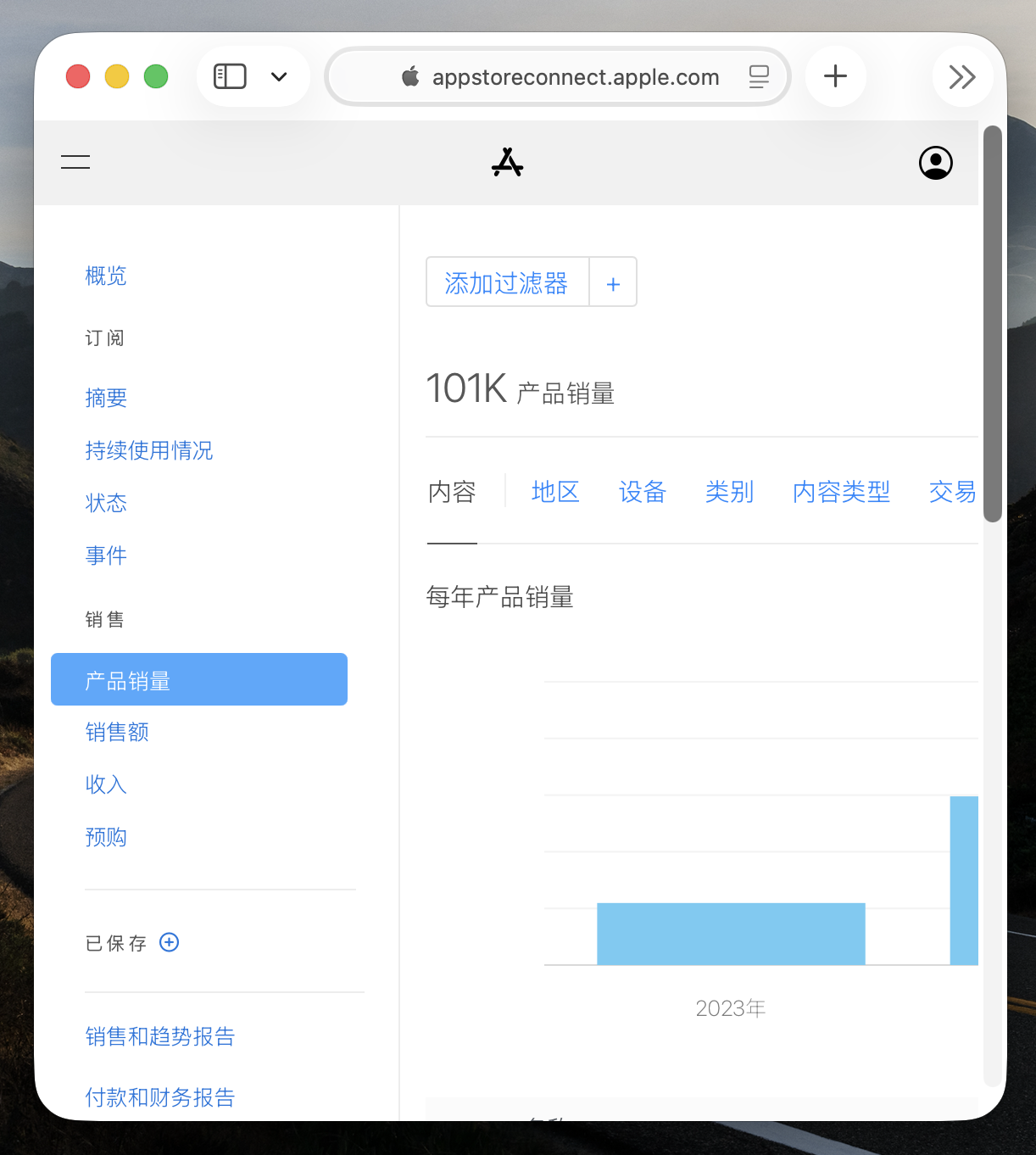1036x1155 pixels.
Task: Add a saved report with plus circle icon
Action: pos(170,942)
